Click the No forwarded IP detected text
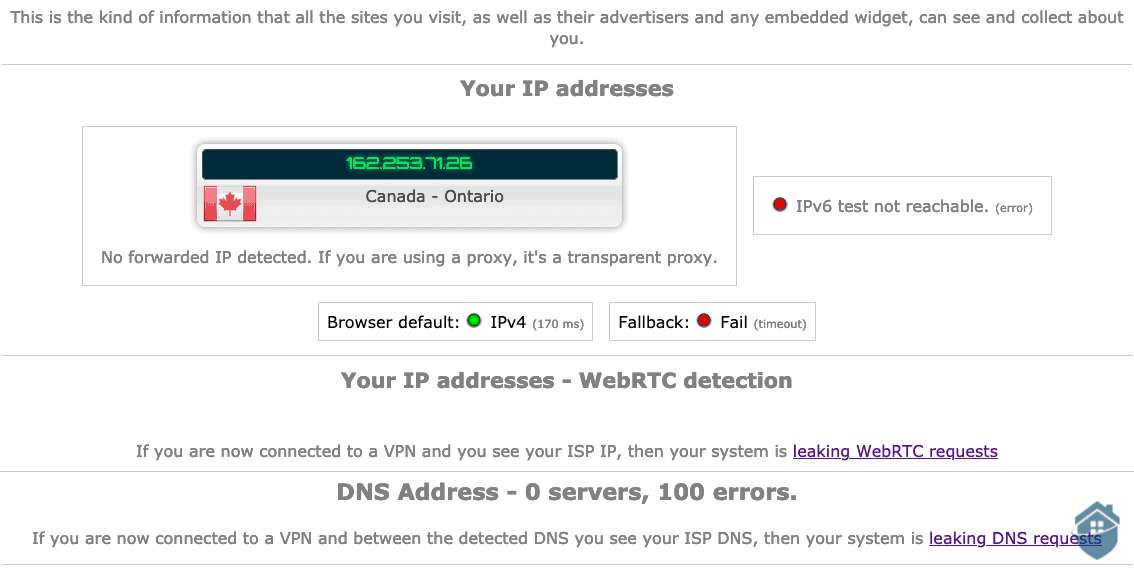The image size is (1134, 578). pyautogui.click(x=409, y=257)
